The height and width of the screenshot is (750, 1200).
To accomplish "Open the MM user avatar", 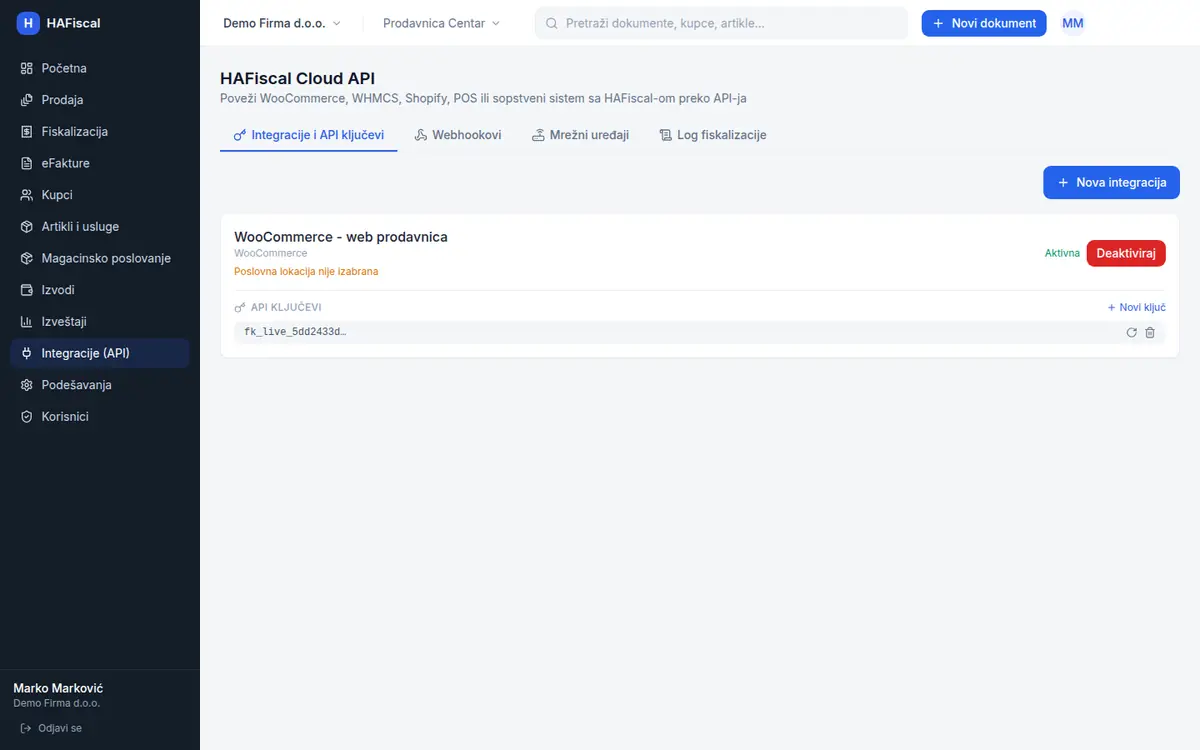I will (1073, 23).
